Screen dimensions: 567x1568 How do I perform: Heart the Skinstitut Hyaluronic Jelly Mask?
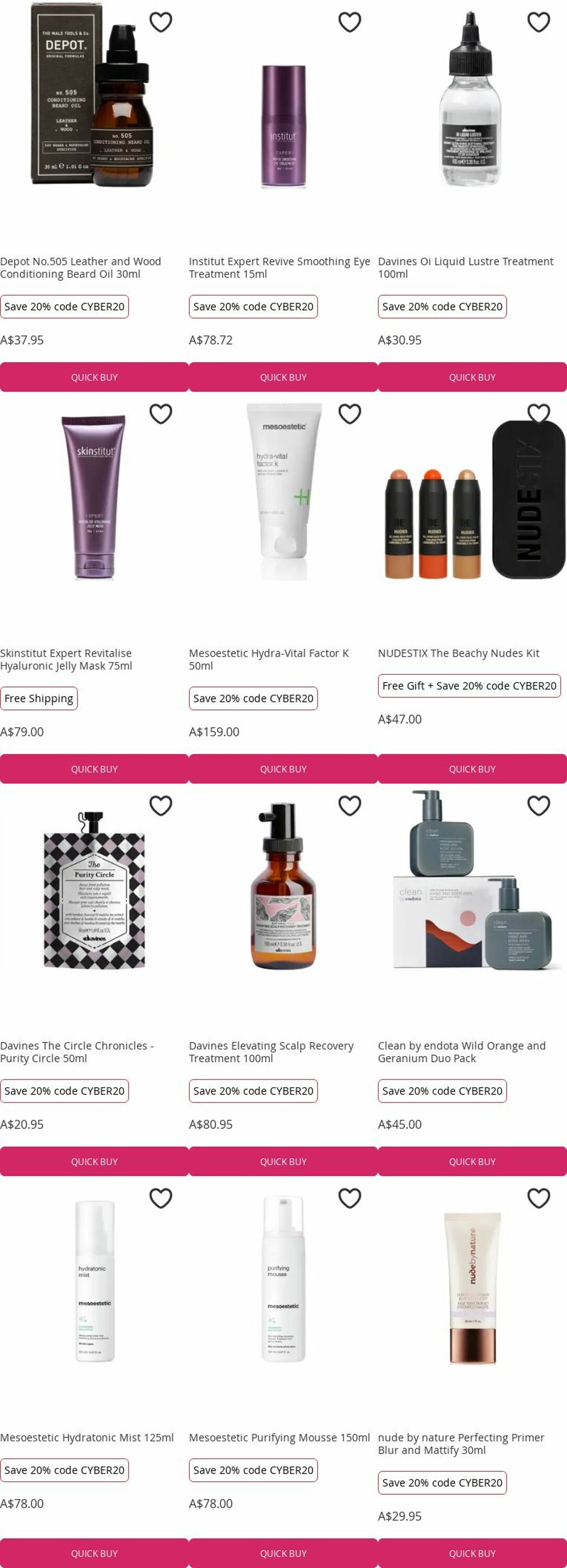pos(161,414)
